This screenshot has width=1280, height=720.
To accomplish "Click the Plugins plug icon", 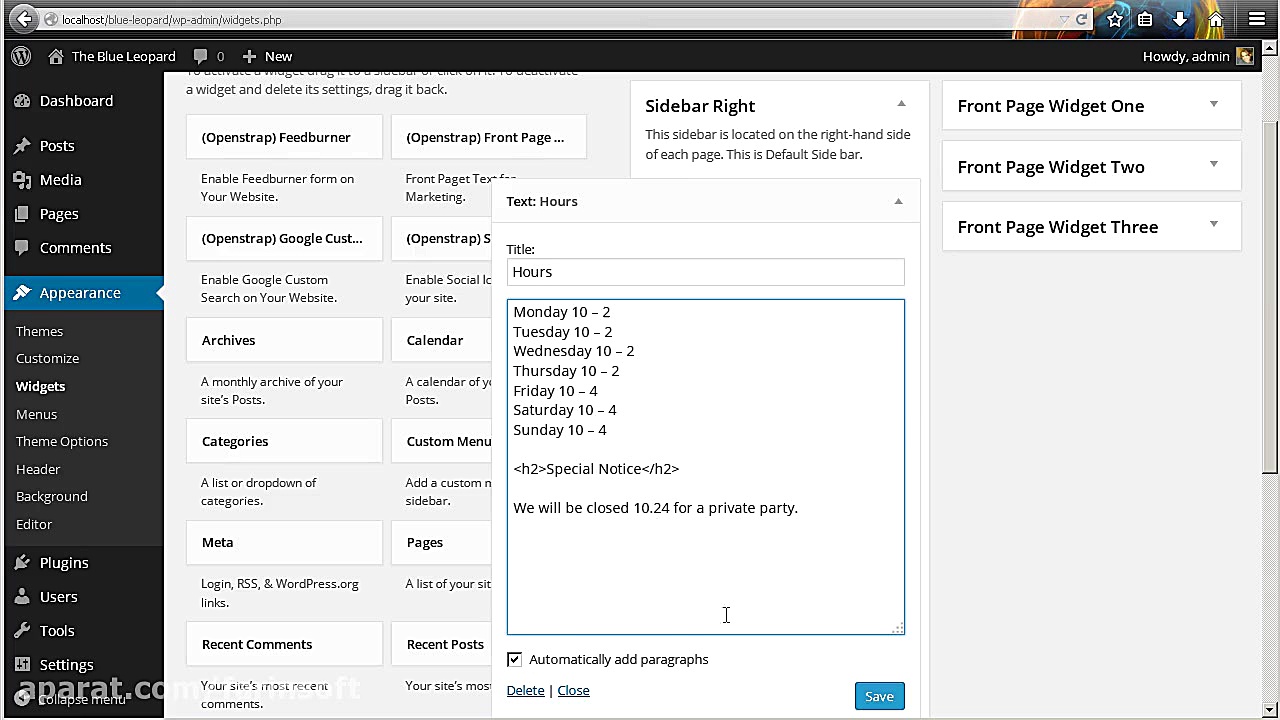I will click(22, 563).
